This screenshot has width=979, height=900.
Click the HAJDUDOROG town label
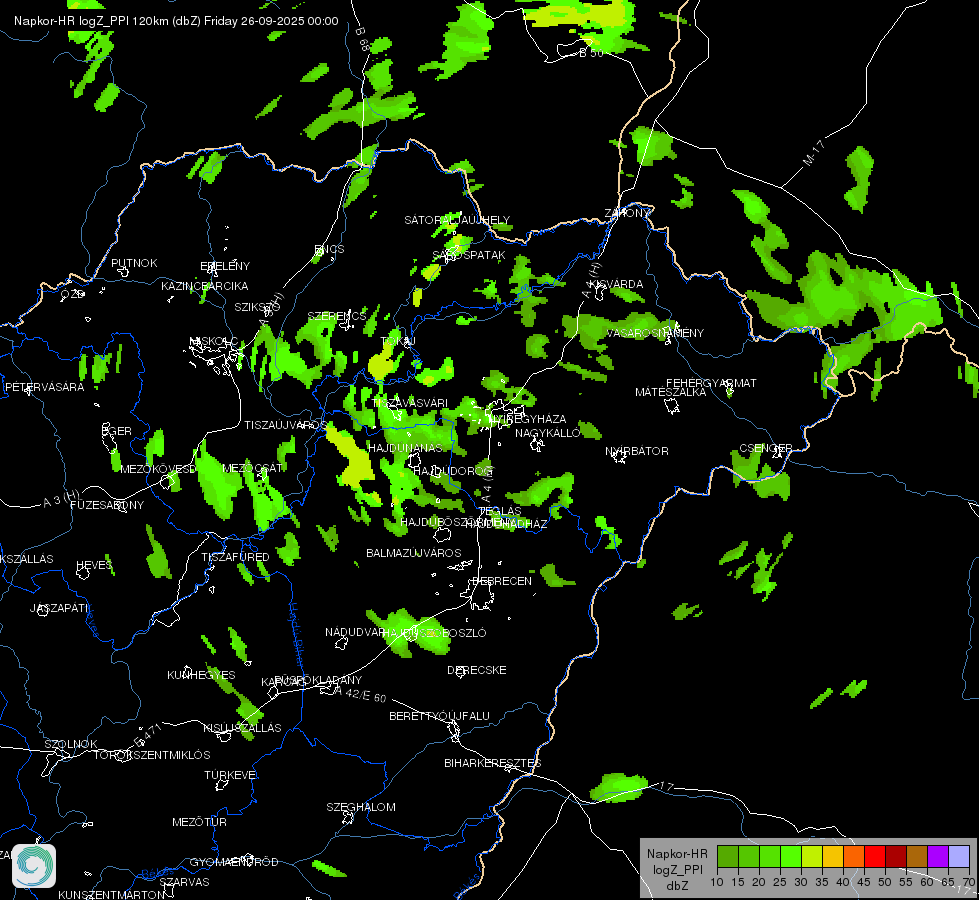pyautogui.click(x=453, y=470)
